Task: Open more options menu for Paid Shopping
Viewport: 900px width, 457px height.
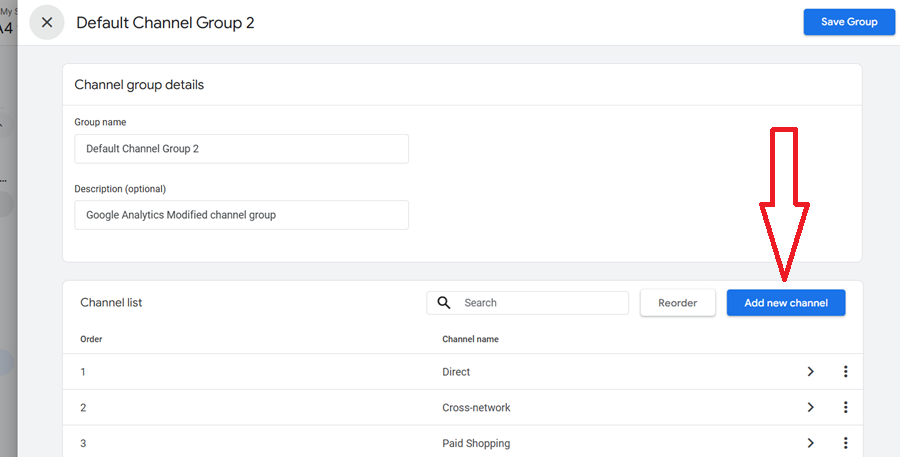Action: [845, 443]
